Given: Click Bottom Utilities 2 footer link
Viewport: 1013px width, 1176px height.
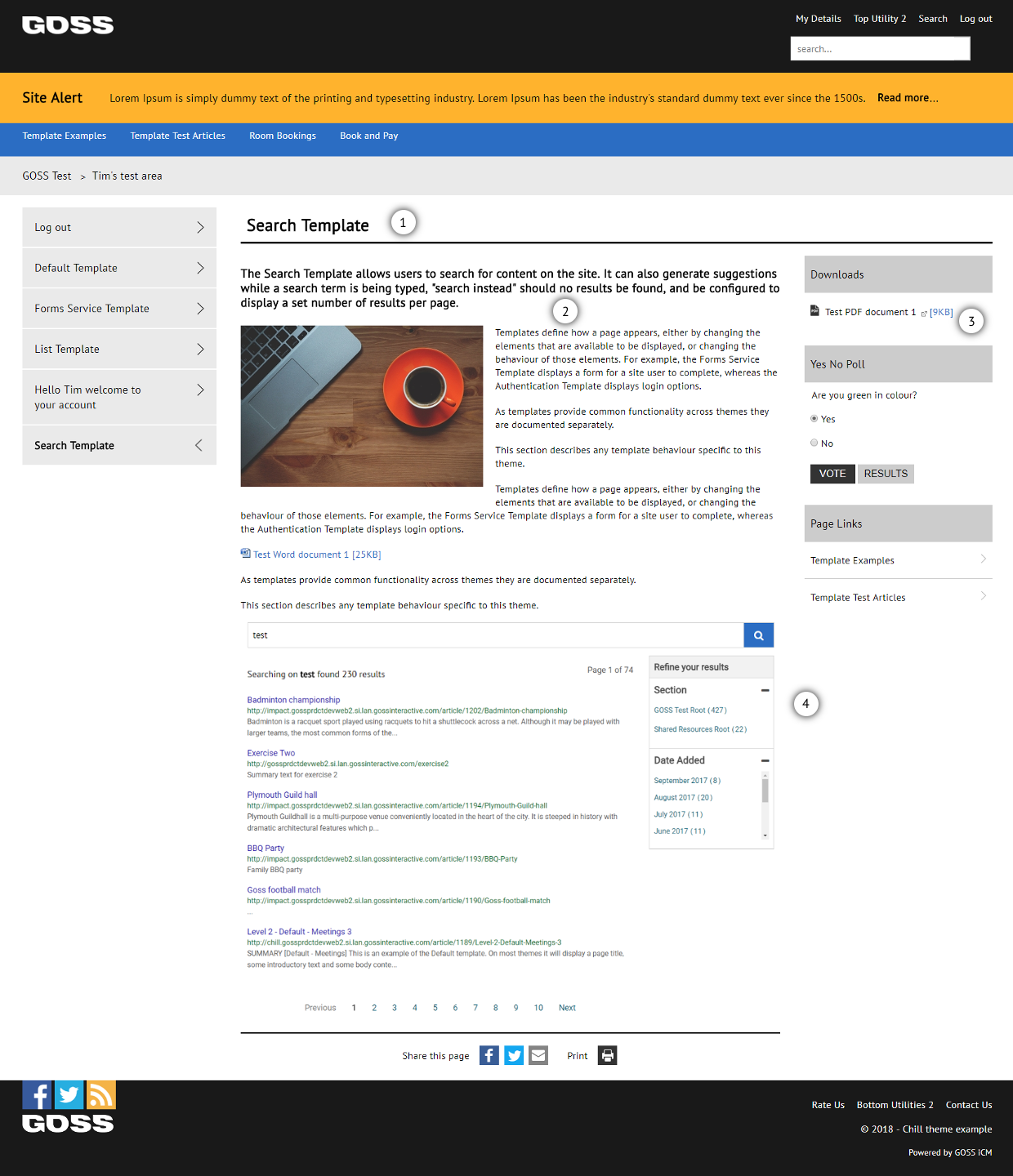Looking at the screenshot, I should (895, 1105).
